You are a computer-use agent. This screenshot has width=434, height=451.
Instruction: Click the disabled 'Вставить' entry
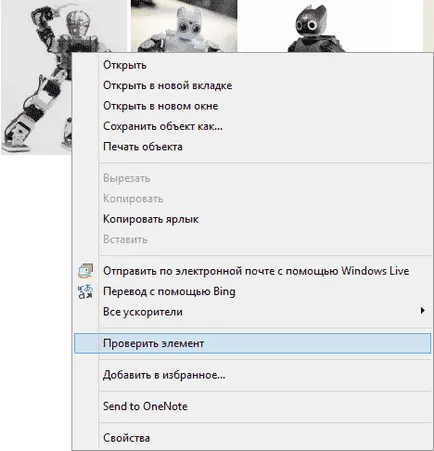click(x=252, y=239)
